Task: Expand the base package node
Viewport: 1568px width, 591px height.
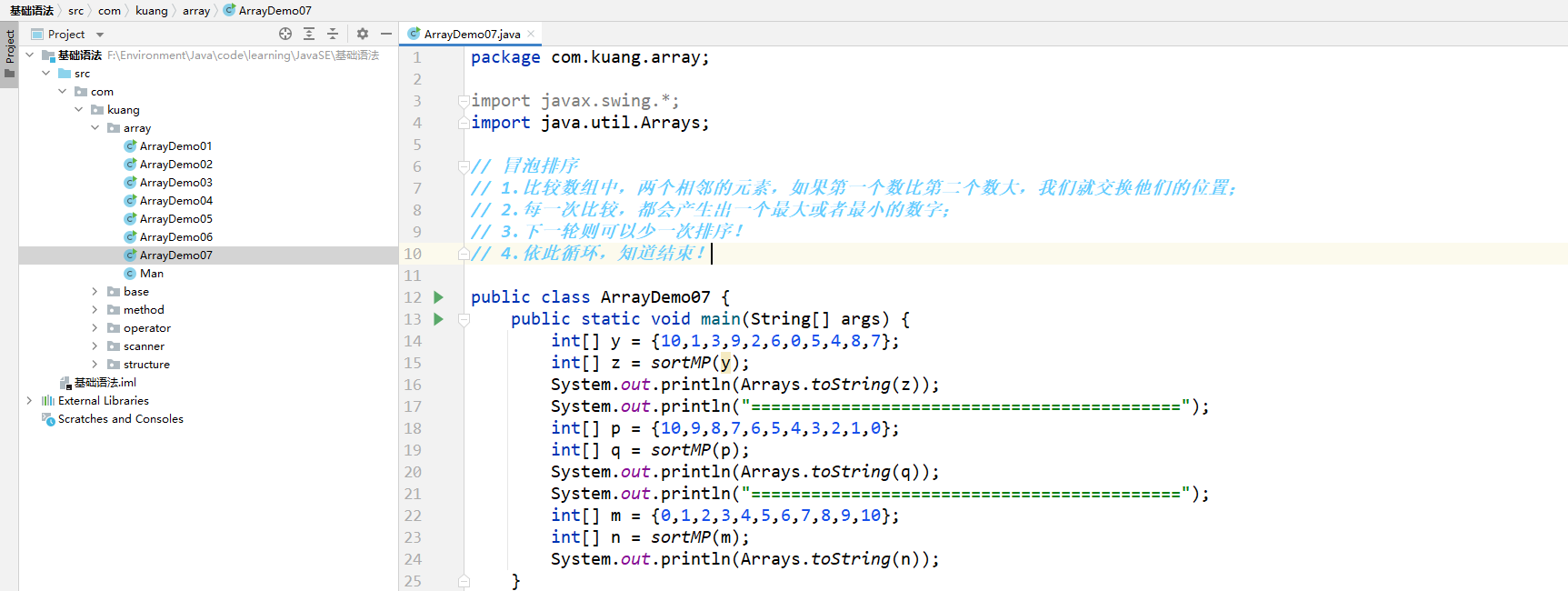Action: pyautogui.click(x=95, y=292)
